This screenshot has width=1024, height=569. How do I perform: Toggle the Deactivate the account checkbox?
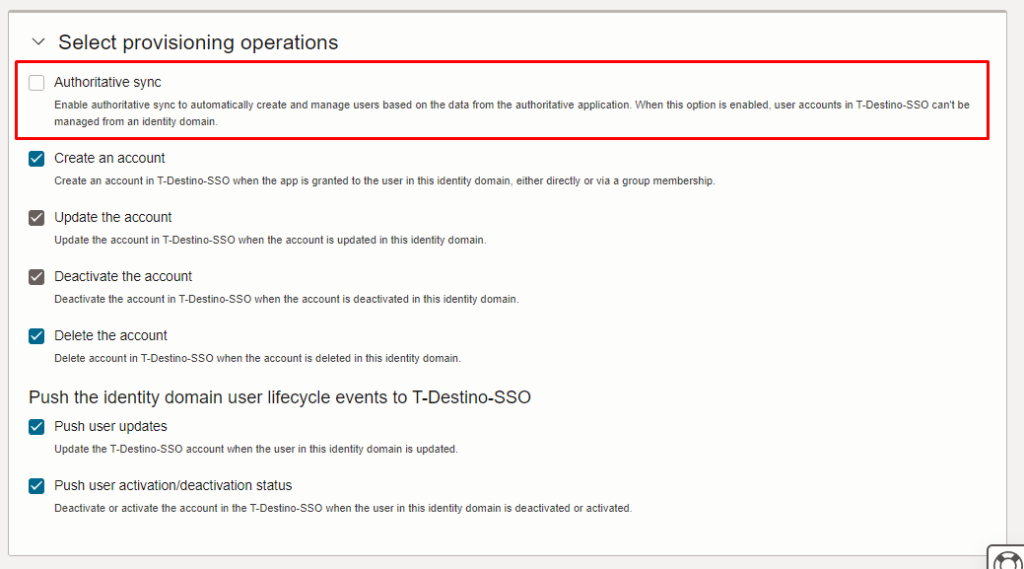(37, 277)
